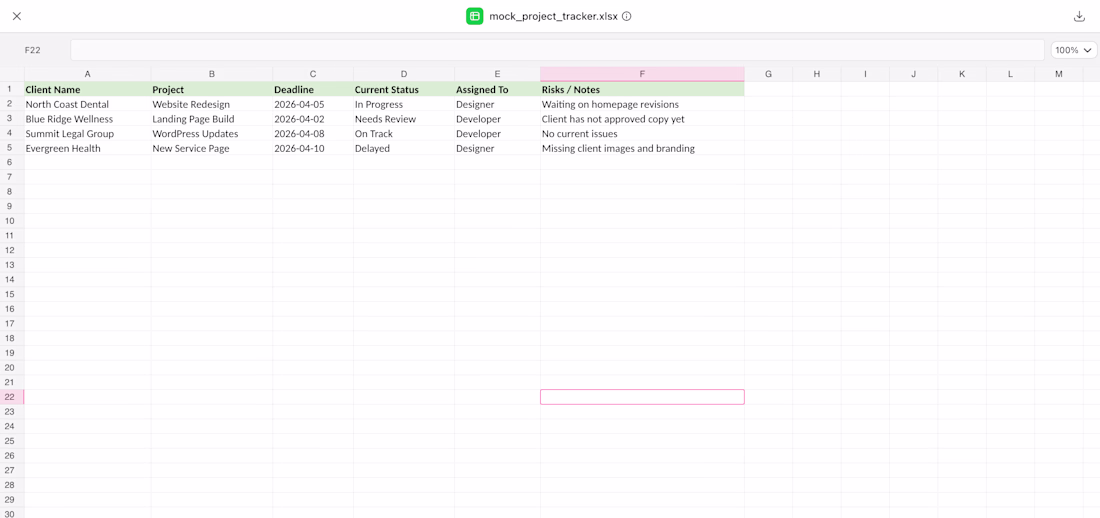Select the 'Delayed' status cell
This screenshot has height=518, width=1100.
point(404,148)
